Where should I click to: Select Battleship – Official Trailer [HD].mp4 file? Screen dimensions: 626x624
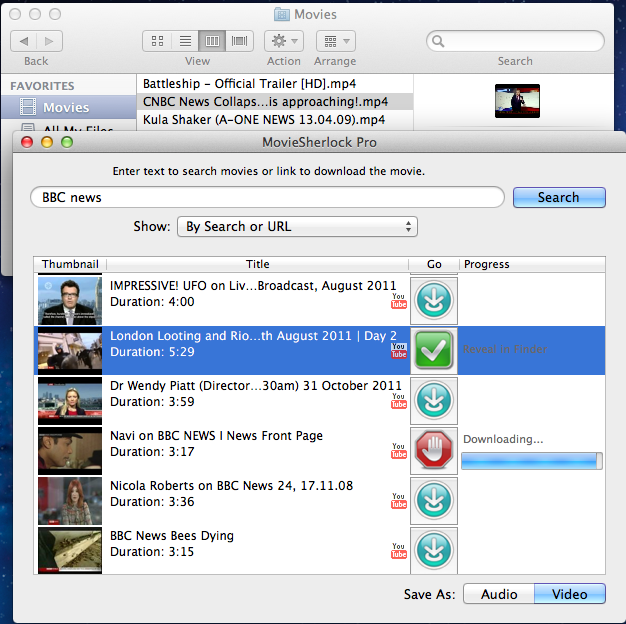tap(275, 84)
